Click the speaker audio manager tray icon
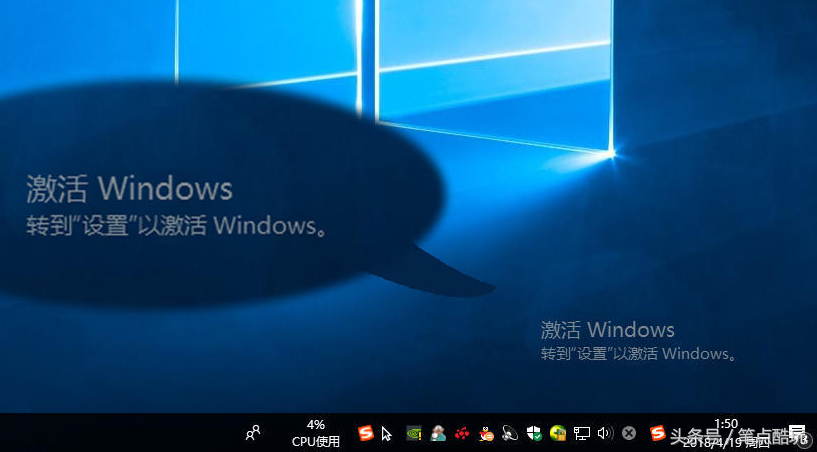 pyautogui.click(x=510, y=433)
